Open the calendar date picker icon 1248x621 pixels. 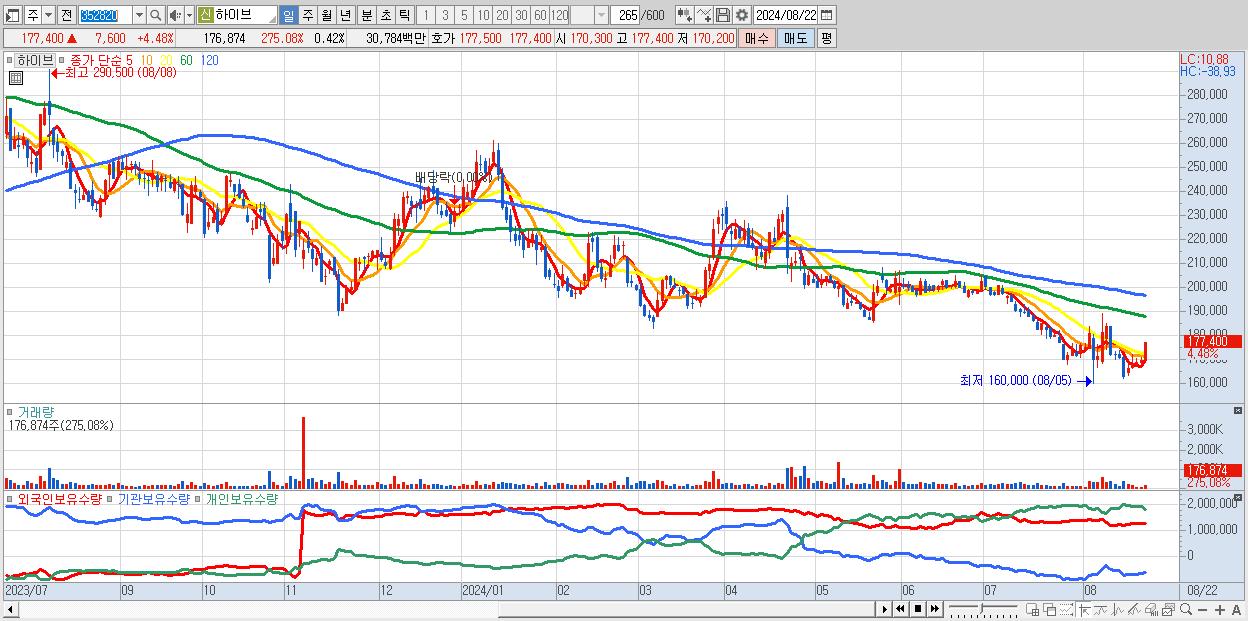coord(827,15)
